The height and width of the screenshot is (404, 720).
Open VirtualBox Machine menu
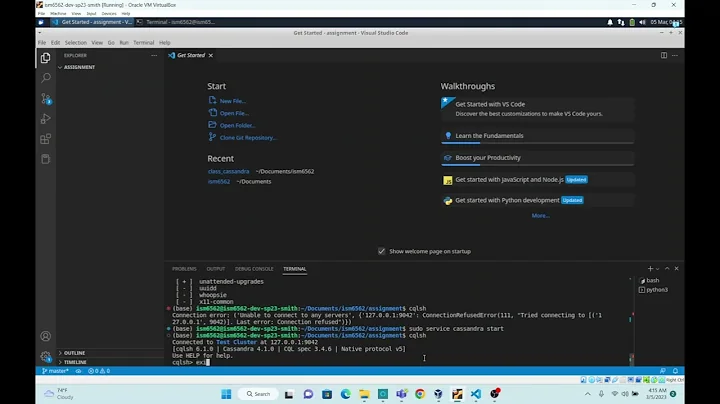click(58, 14)
